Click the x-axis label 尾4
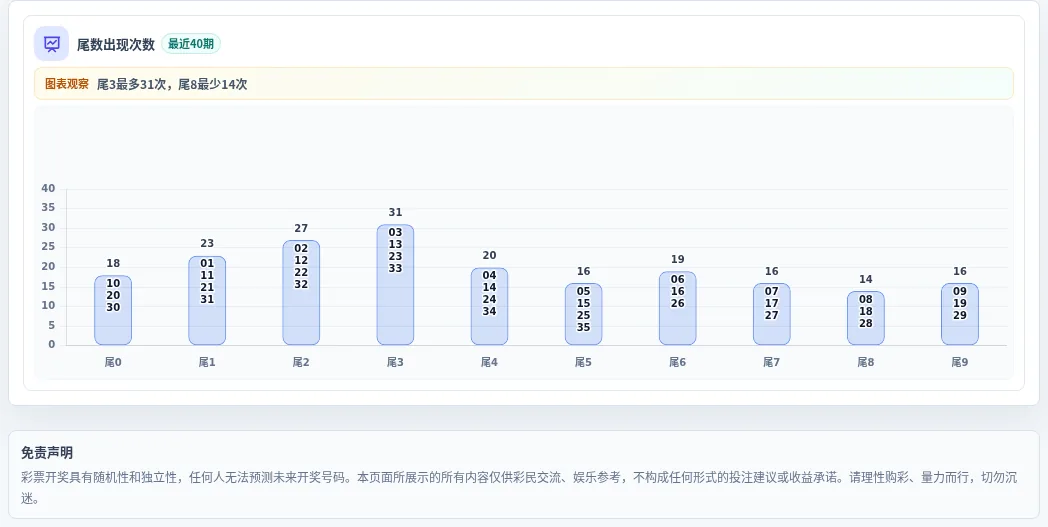1048x527 pixels. [x=489, y=362]
